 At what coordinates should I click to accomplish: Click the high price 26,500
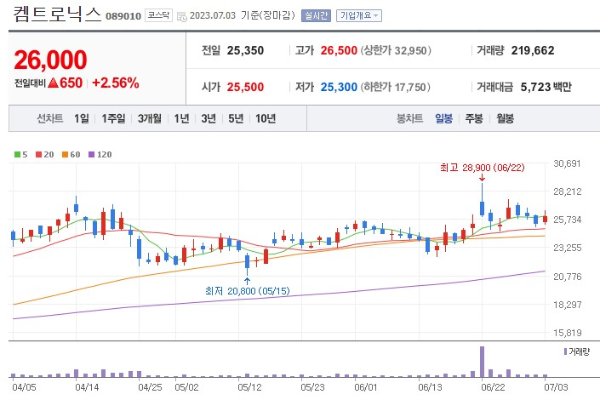pos(339,51)
